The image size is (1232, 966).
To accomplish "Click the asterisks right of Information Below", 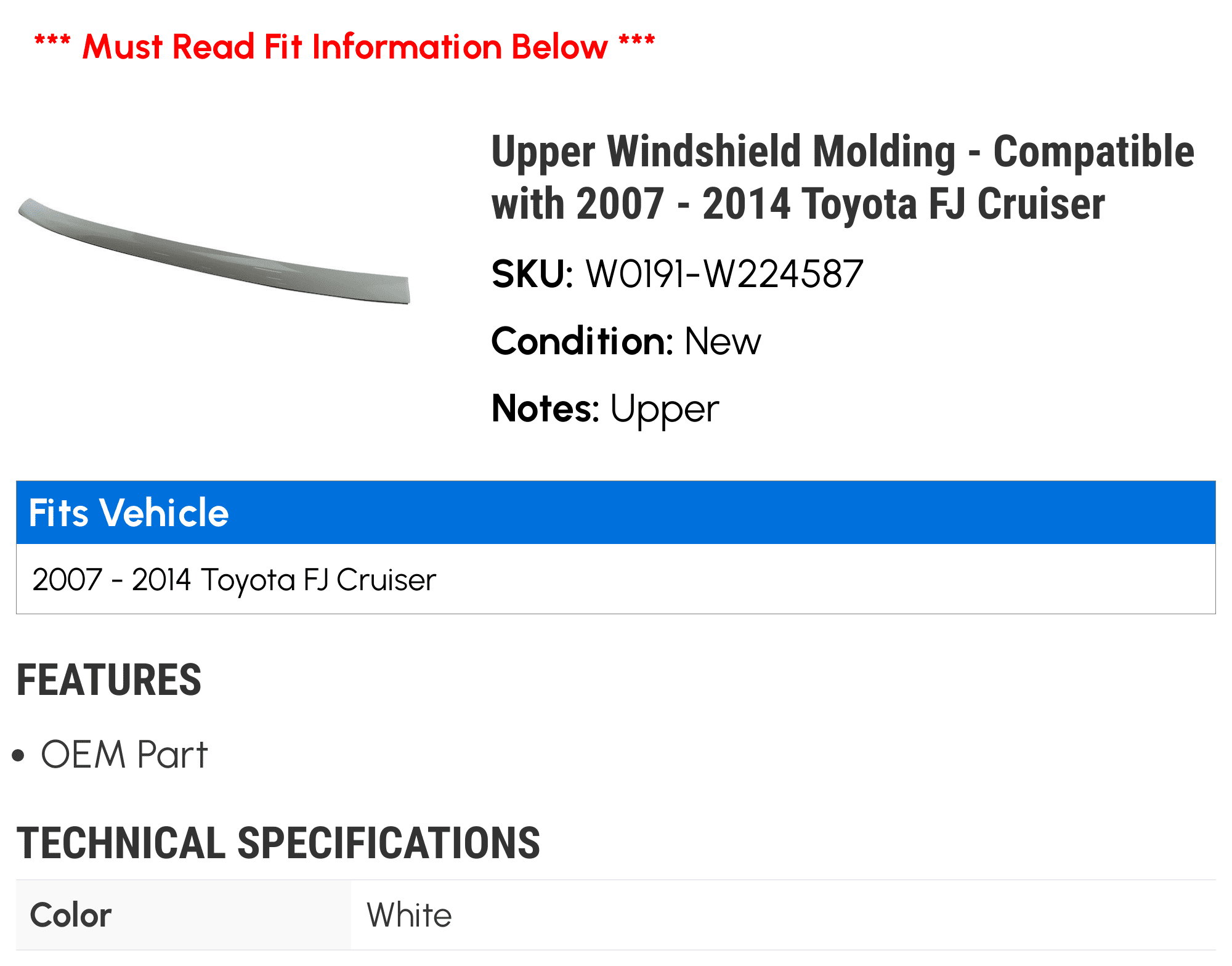I will click(x=637, y=42).
